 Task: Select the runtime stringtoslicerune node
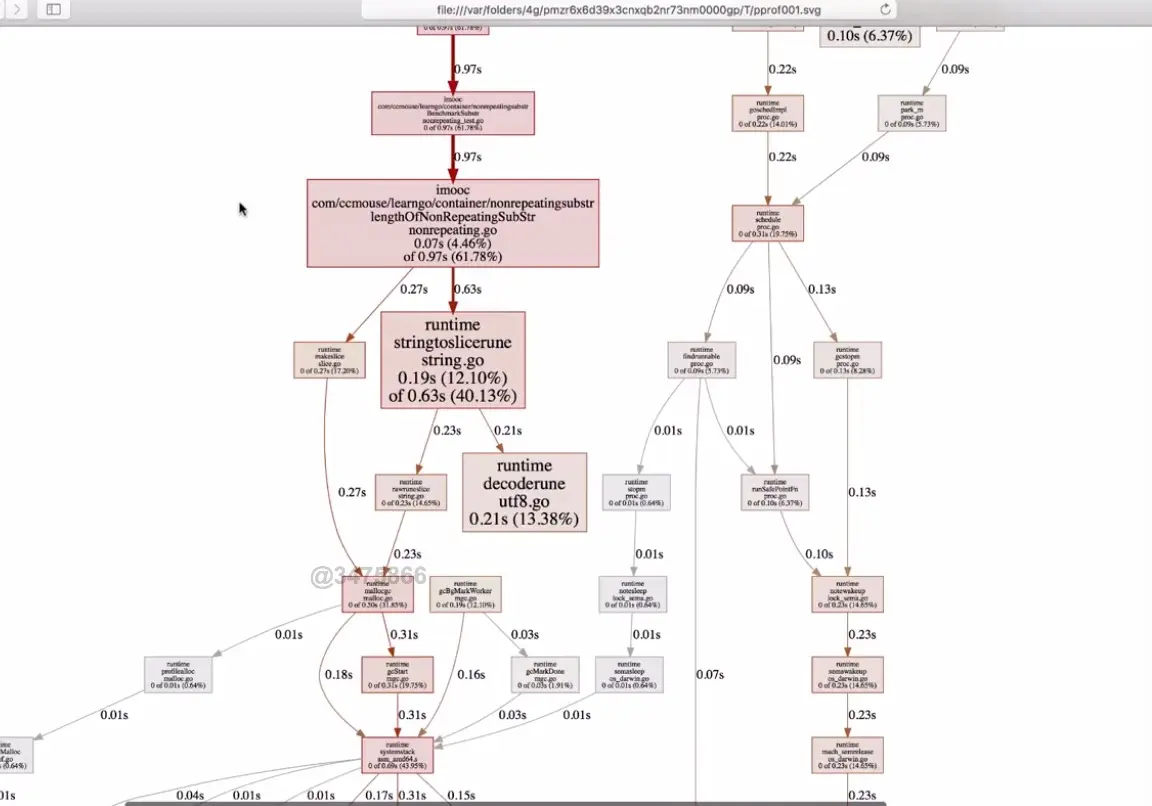(453, 360)
